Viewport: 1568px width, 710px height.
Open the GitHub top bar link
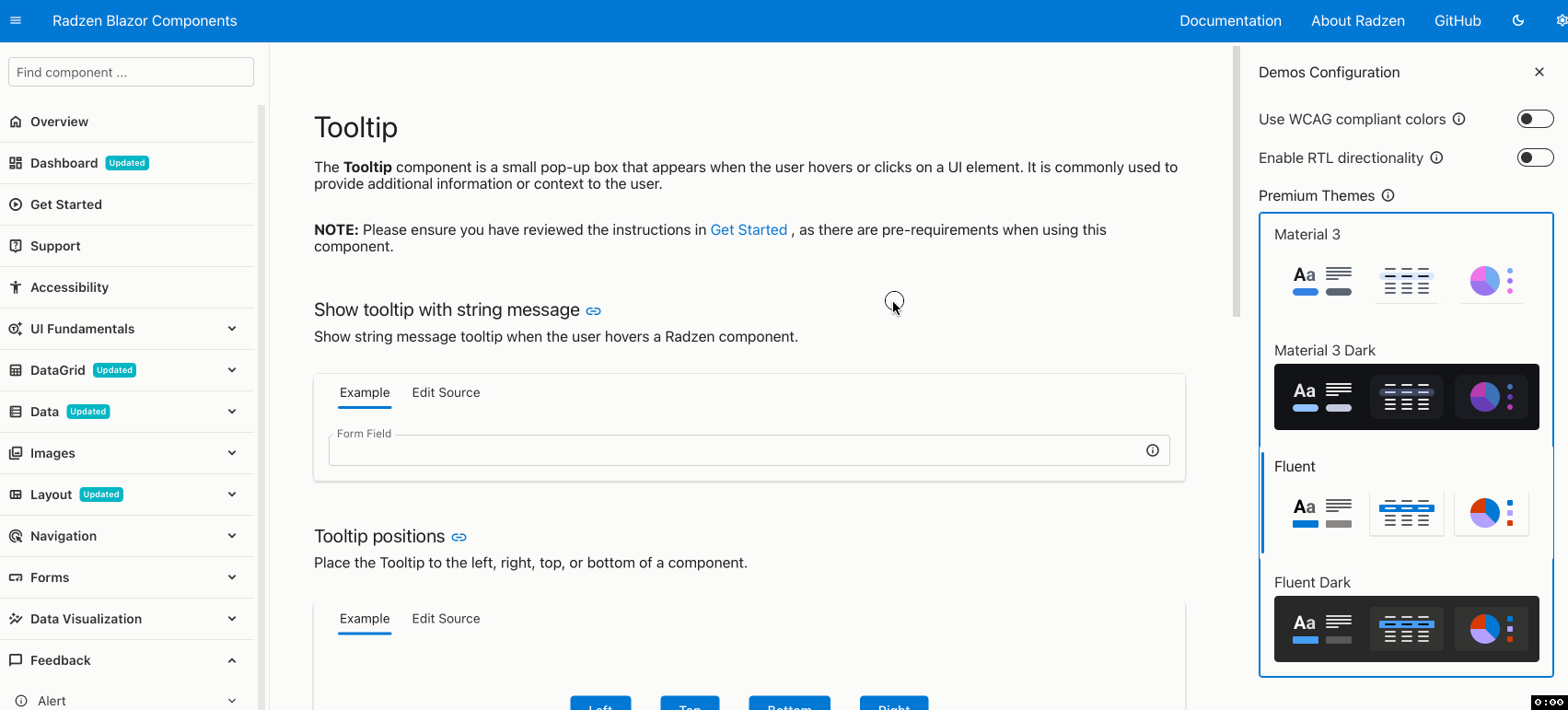[x=1458, y=20]
